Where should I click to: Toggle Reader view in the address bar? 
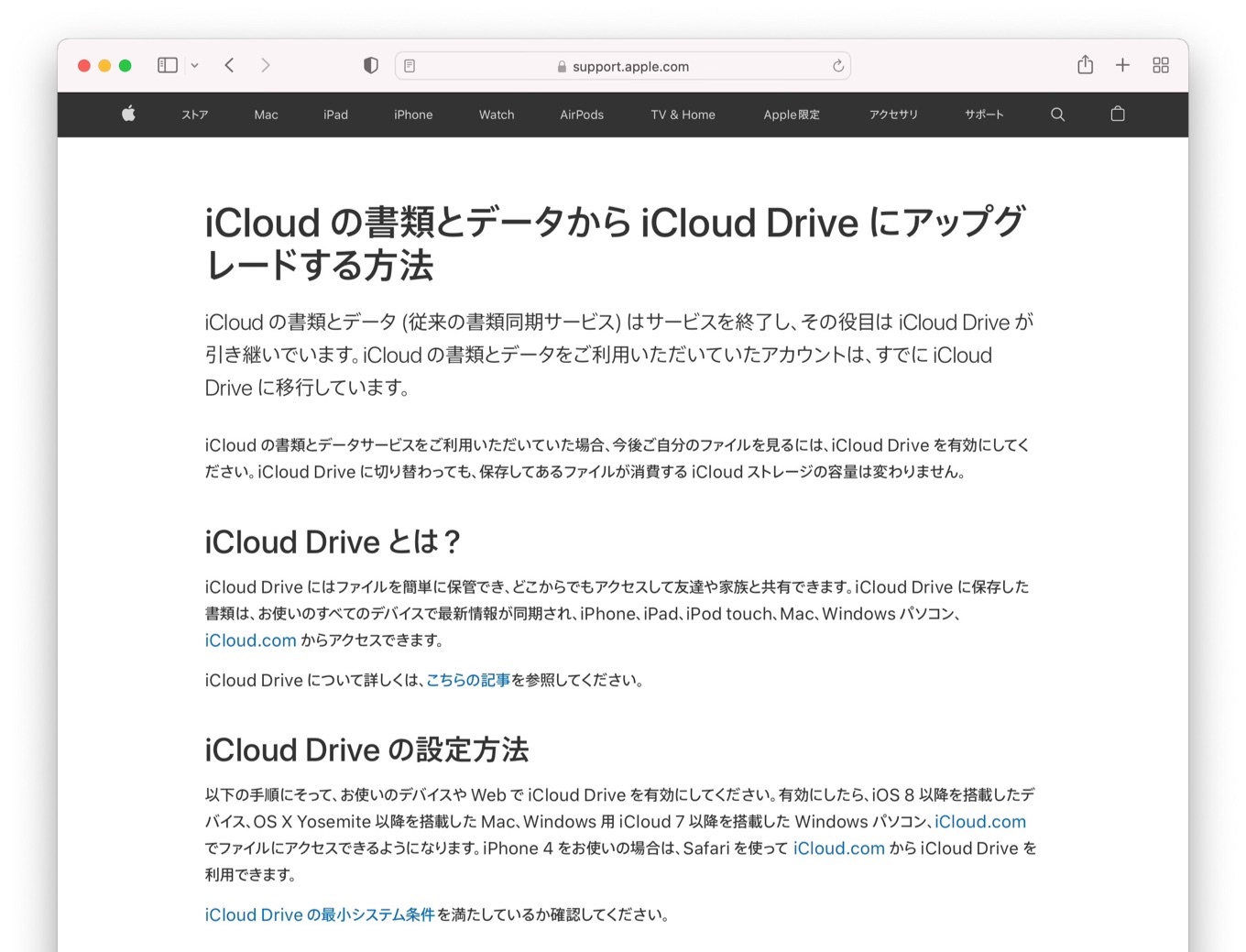409,65
